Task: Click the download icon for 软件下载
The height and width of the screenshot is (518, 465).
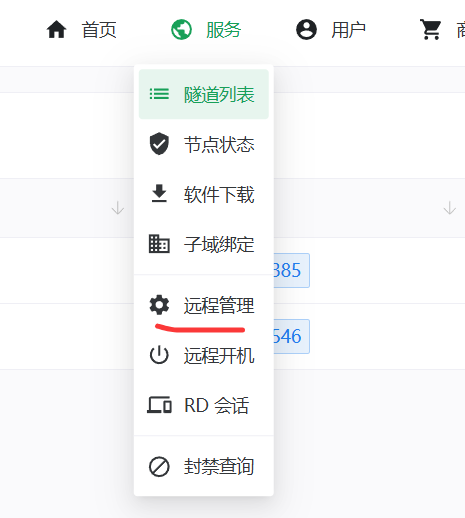Action: tap(159, 194)
